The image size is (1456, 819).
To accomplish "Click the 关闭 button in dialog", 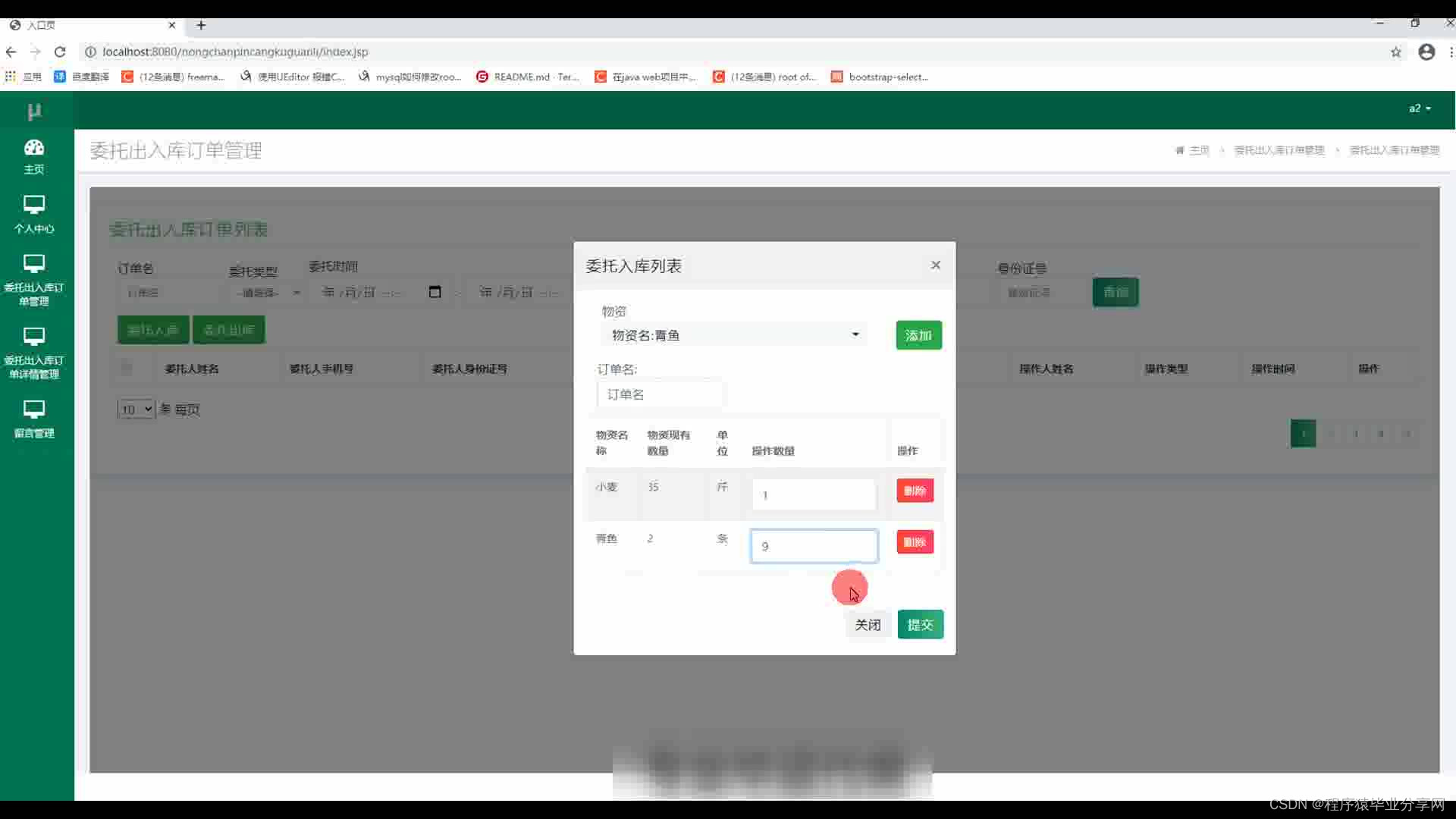I will coord(868,625).
